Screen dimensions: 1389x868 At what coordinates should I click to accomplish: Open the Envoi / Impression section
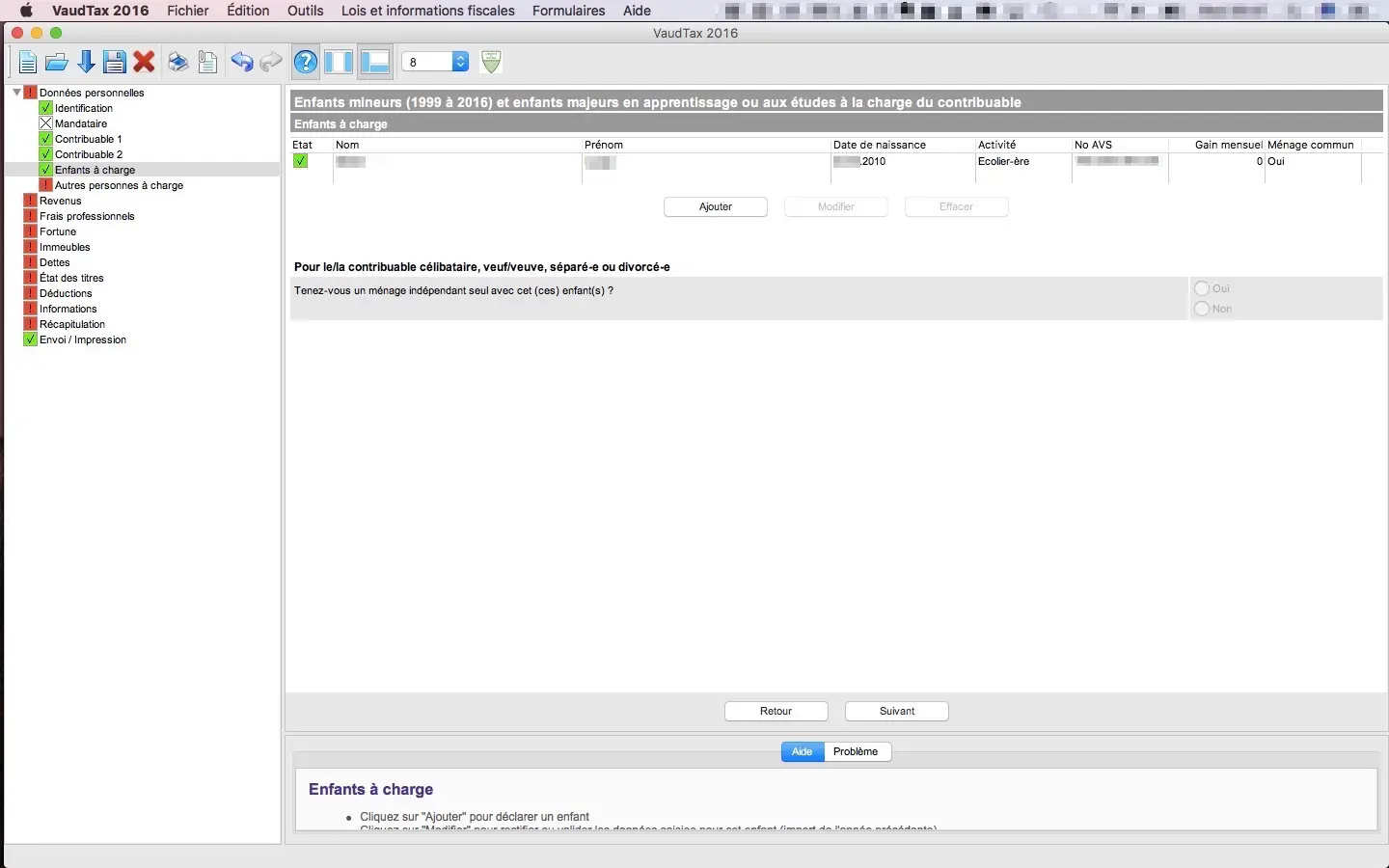(82, 339)
